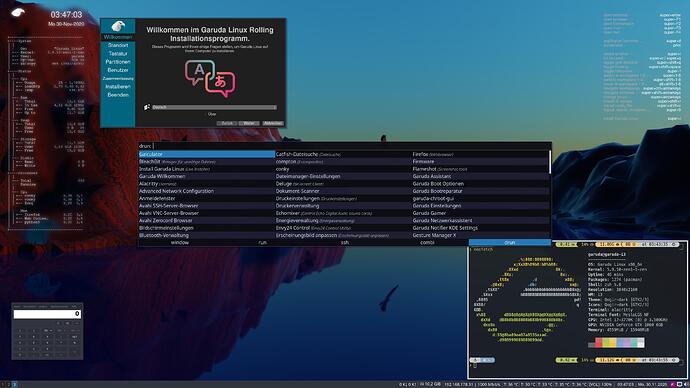
Task: Click the launcher list scrollbar
Action: point(550,162)
